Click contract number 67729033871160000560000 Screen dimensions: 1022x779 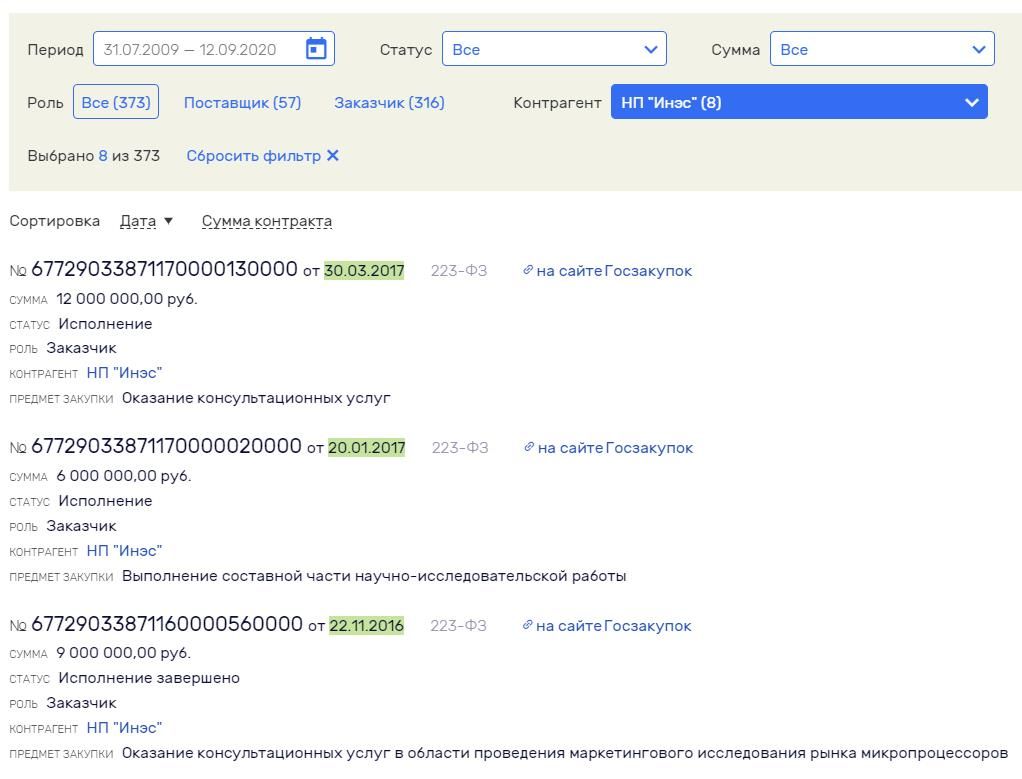(167, 625)
